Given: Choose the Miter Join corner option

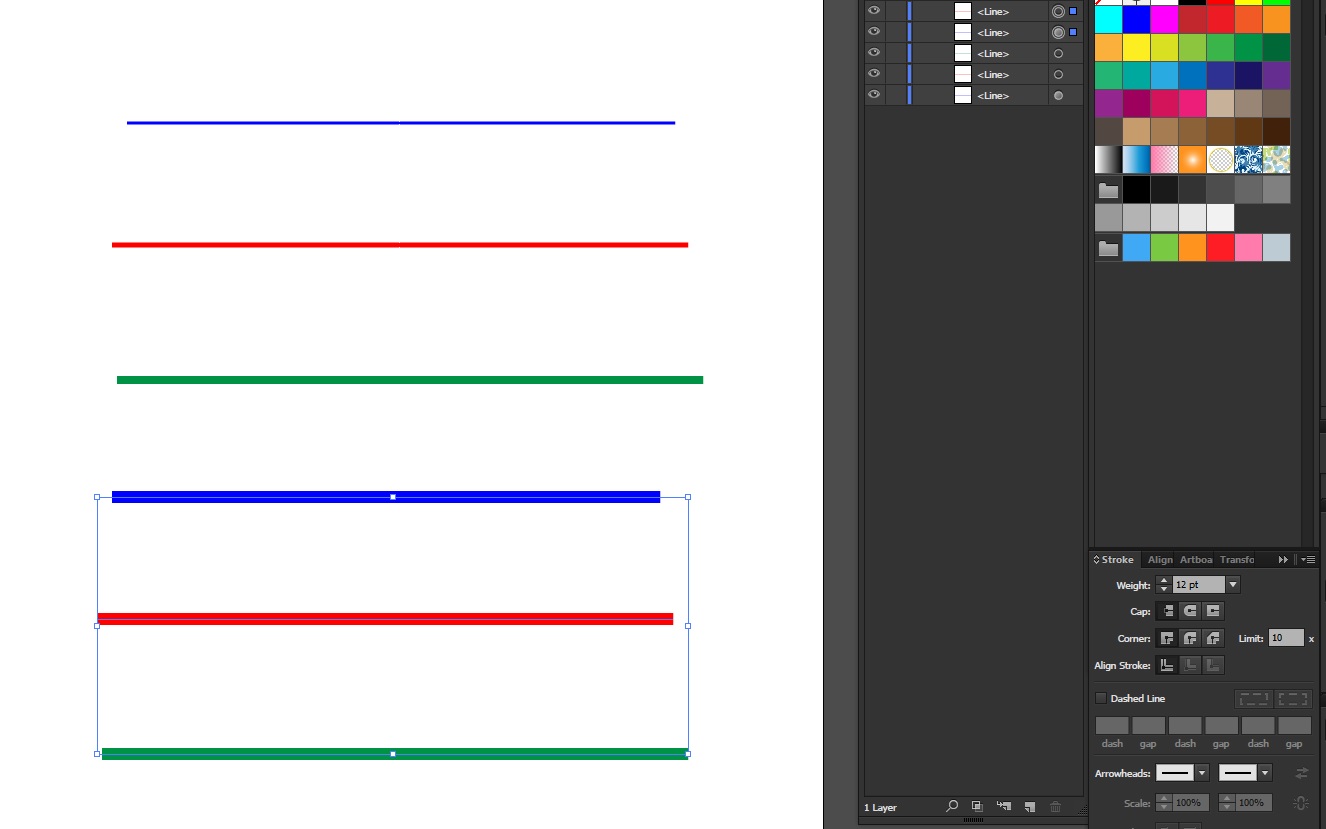Looking at the screenshot, I should coord(1166,638).
